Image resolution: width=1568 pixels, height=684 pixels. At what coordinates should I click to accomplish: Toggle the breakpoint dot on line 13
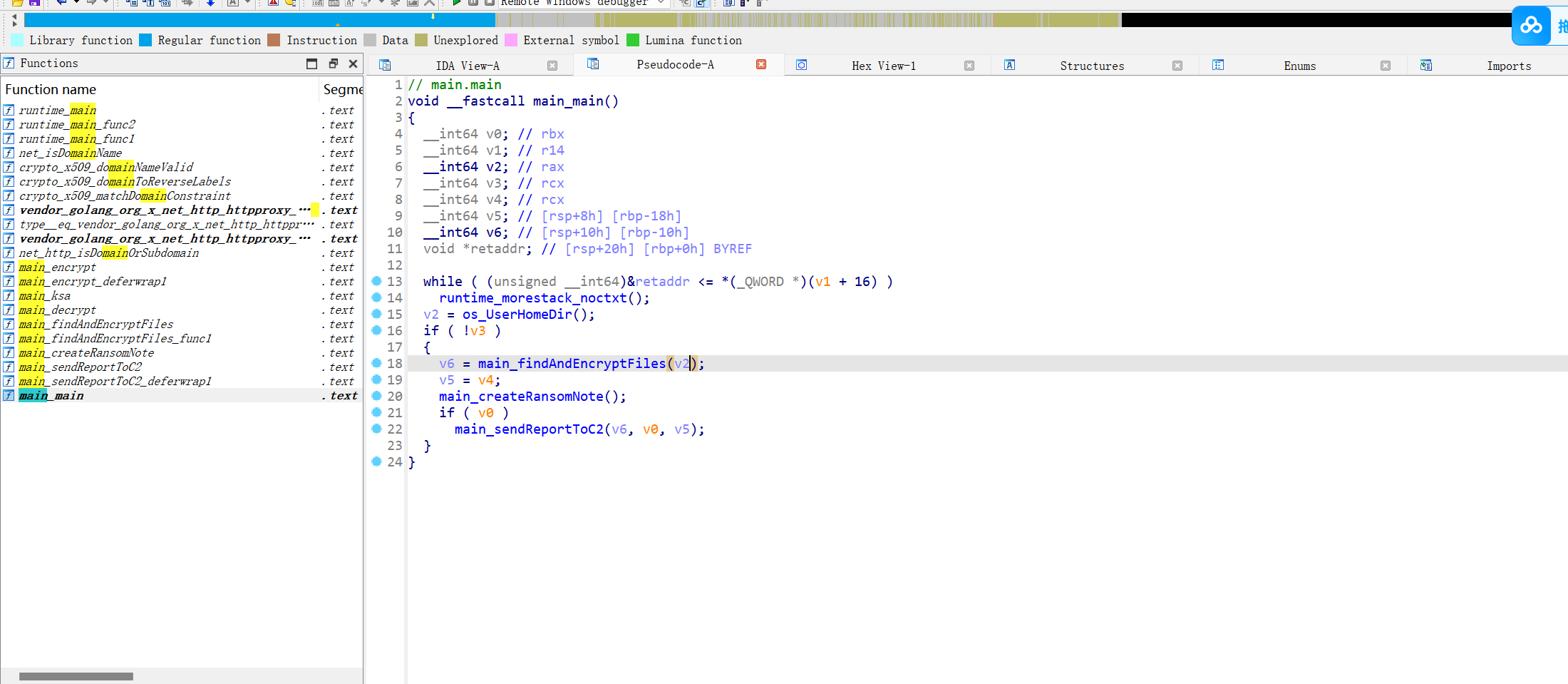click(376, 281)
